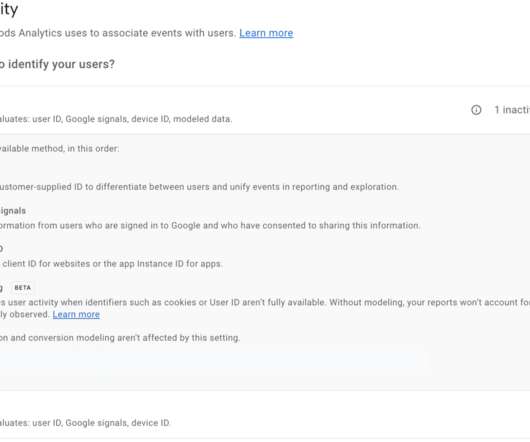The image size is (530, 442).
Task: Click the "available method, in this order" text
Action: coord(59,149)
